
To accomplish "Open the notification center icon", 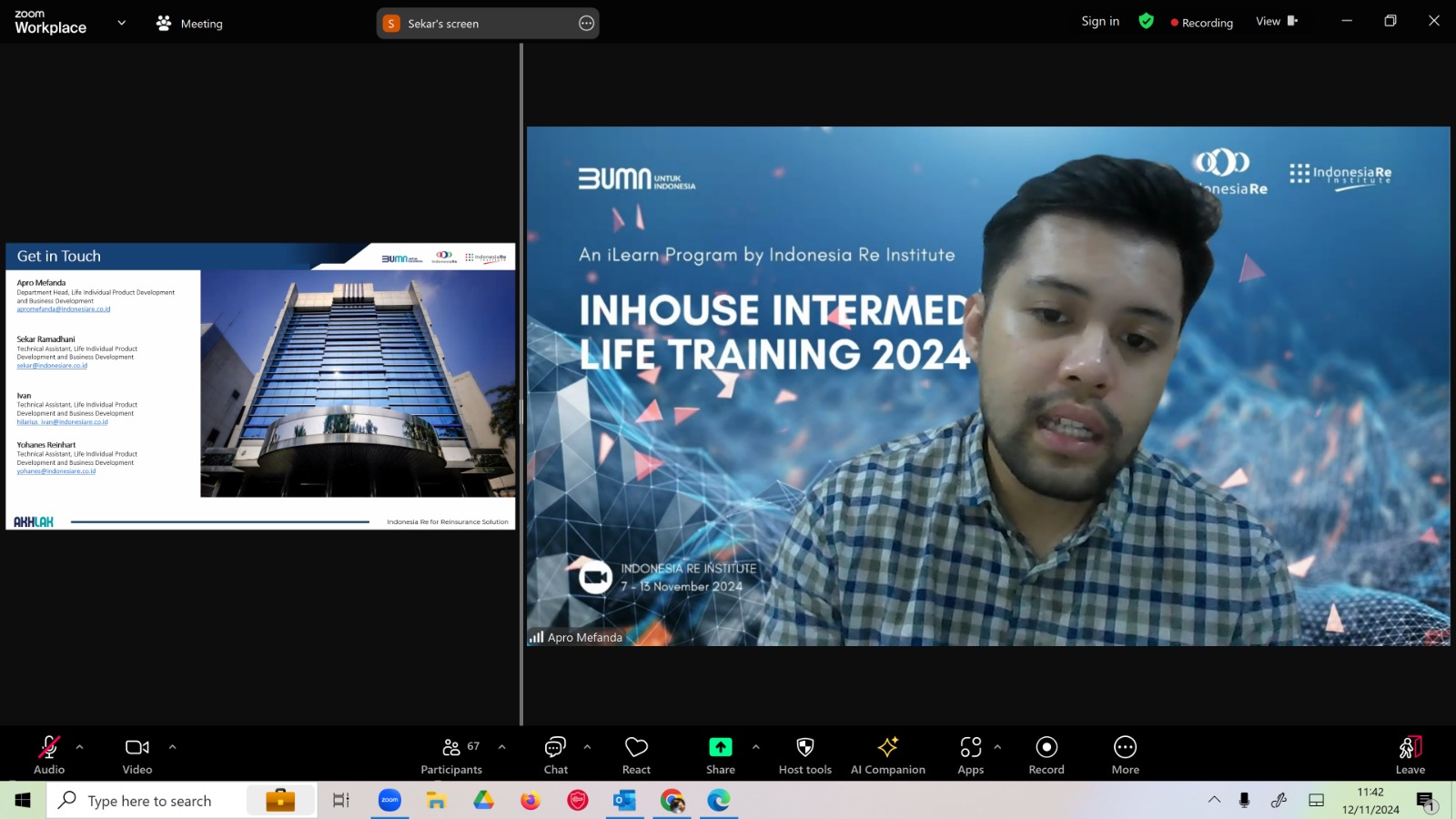I will point(1426,801).
